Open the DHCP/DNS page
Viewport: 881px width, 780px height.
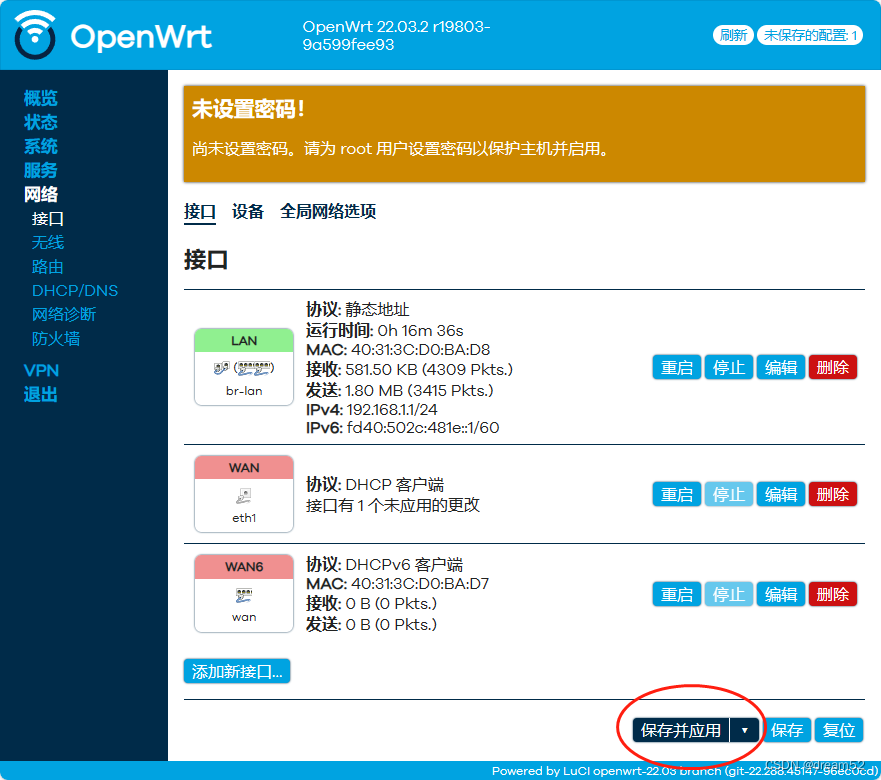(75, 291)
